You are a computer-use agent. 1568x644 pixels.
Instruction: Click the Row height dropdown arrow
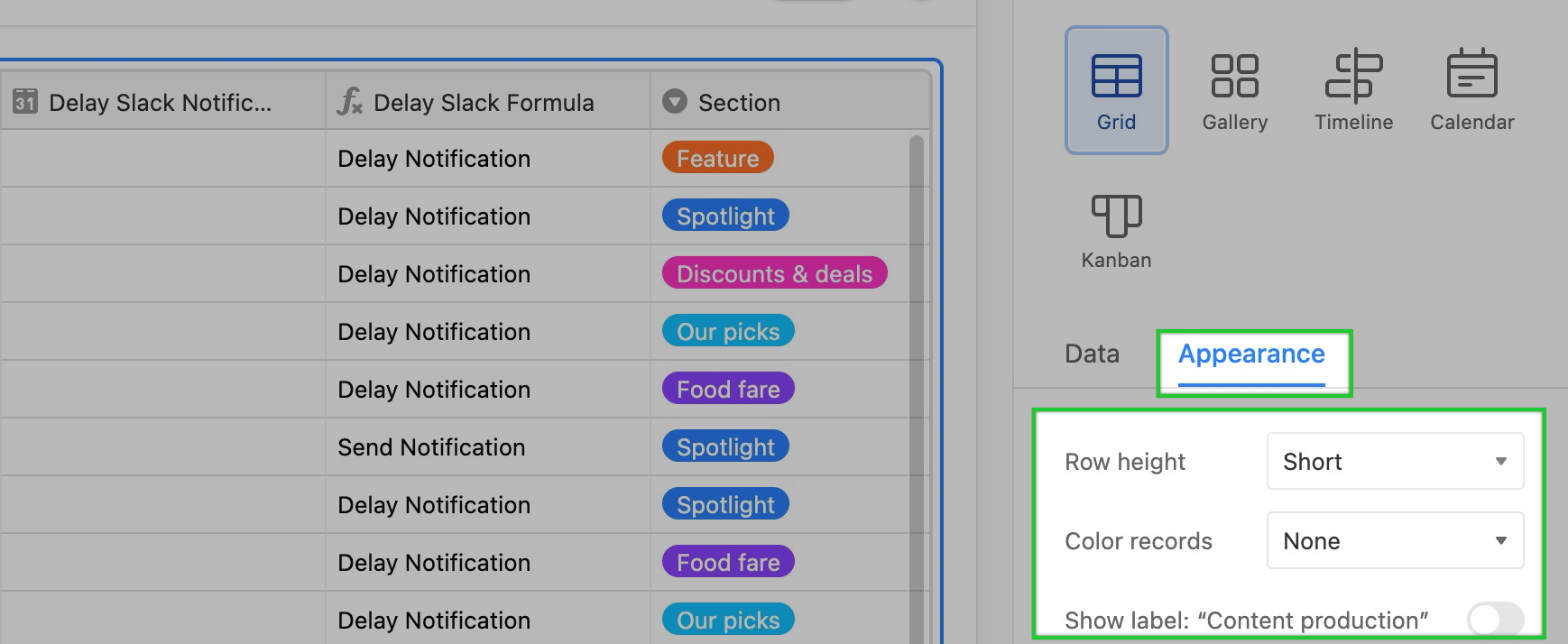point(1500,461)
